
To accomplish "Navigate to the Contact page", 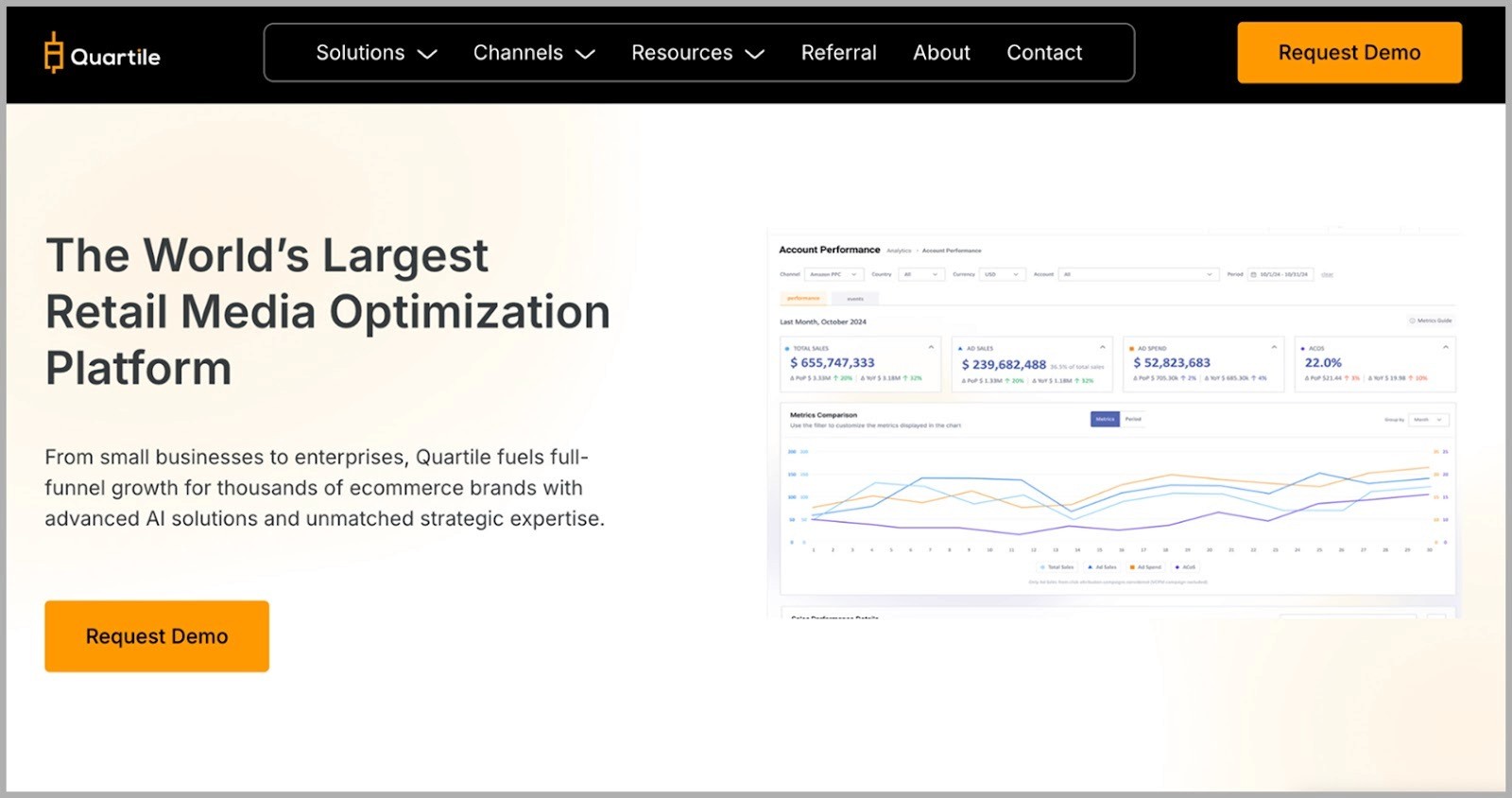I will [x=1044, y=53].
